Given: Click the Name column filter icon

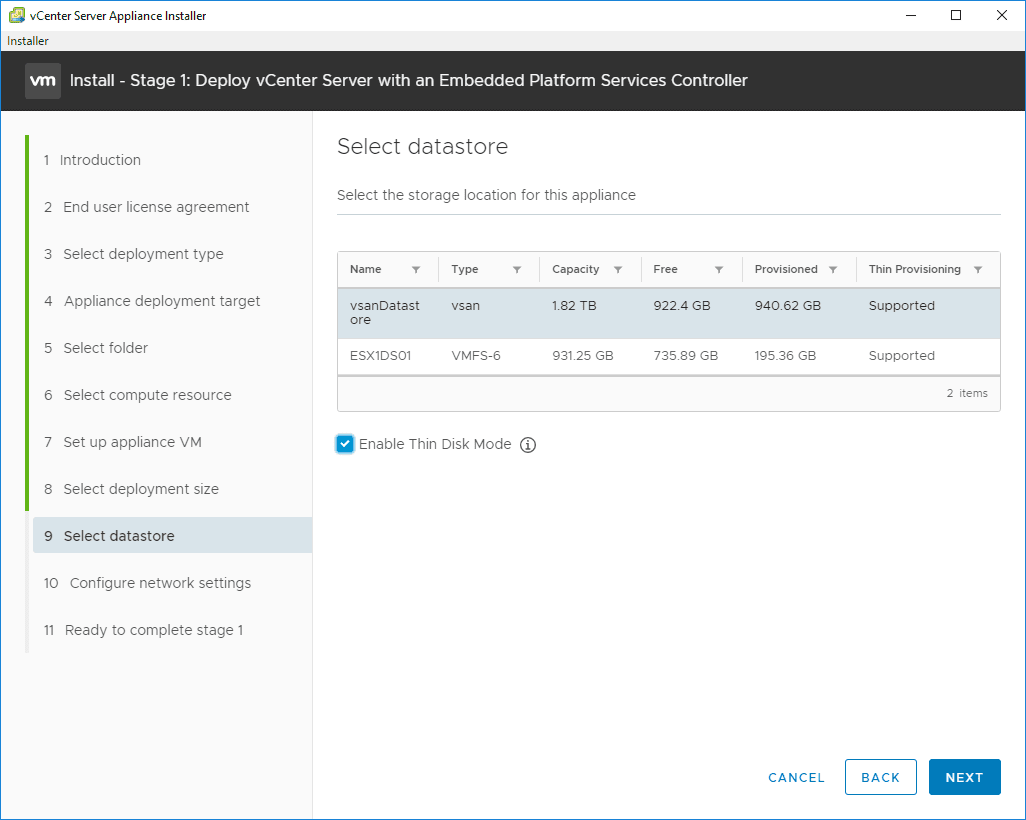Looking at the screenshot, I should (416, 270).
